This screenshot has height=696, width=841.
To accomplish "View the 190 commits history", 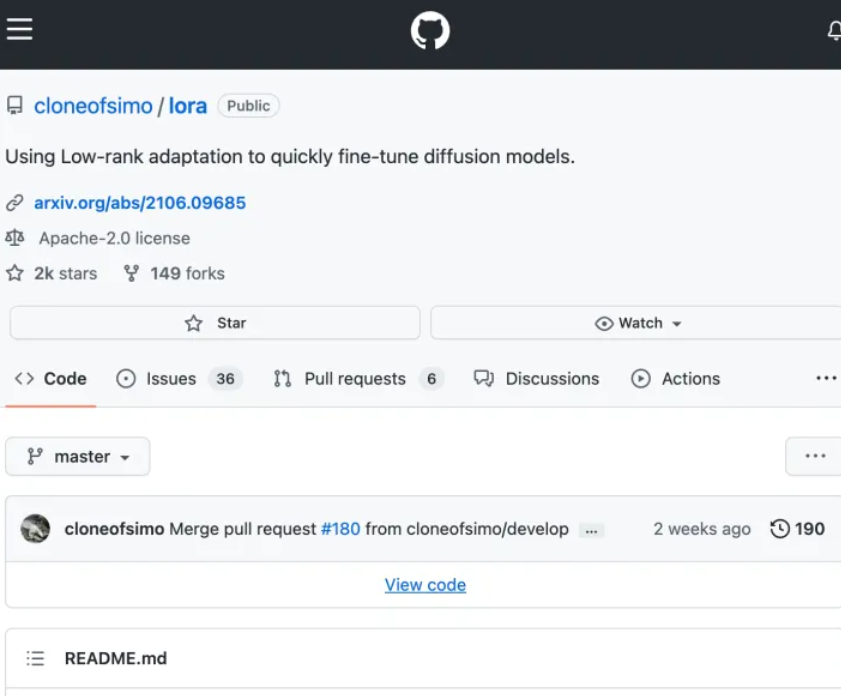I will coord(797,529).
